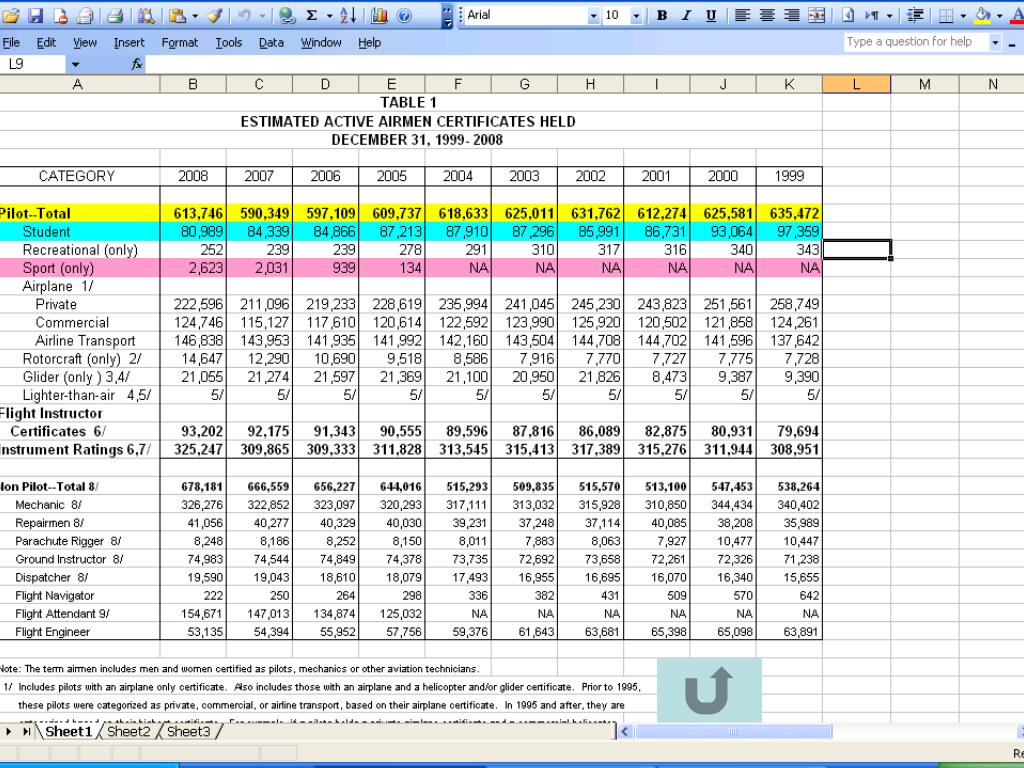1024x768 pixels.
Task: Select the pink Sport (only) label cell
Action: point(80,268)
